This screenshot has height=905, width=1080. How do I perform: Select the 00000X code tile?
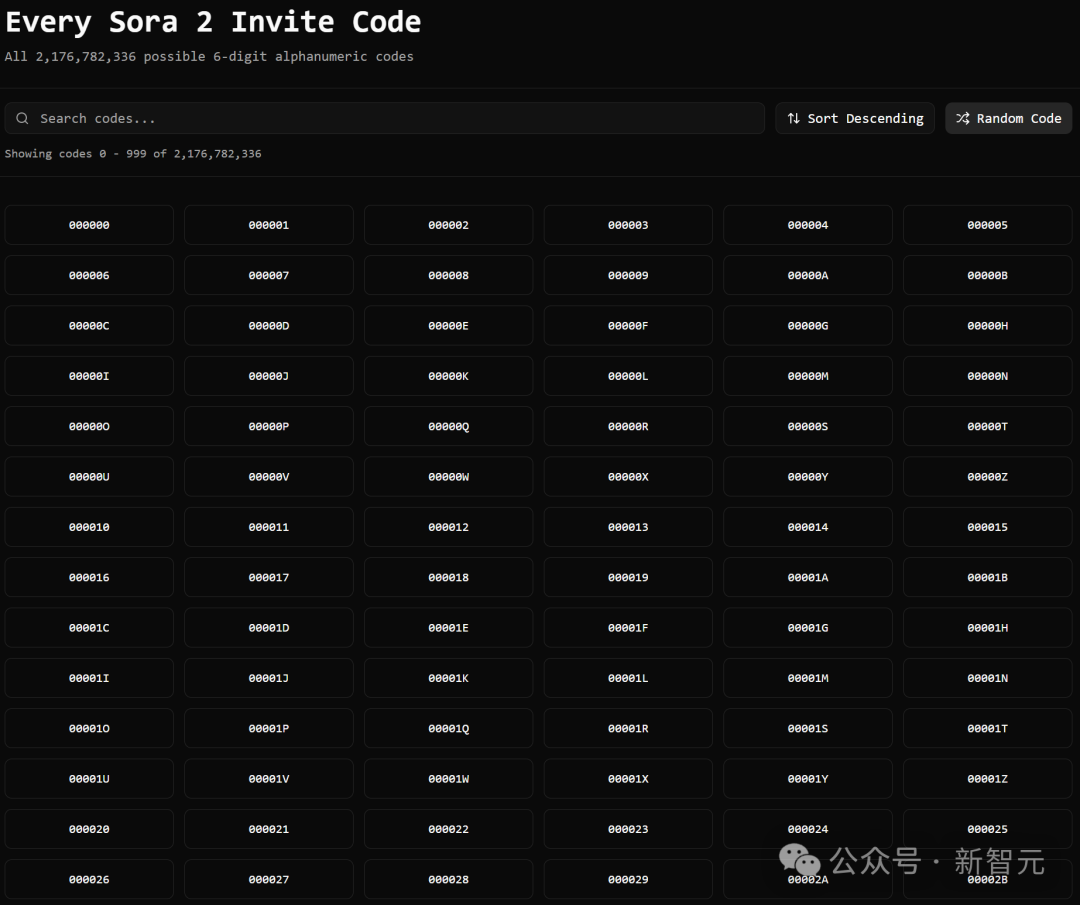point(628,477)
